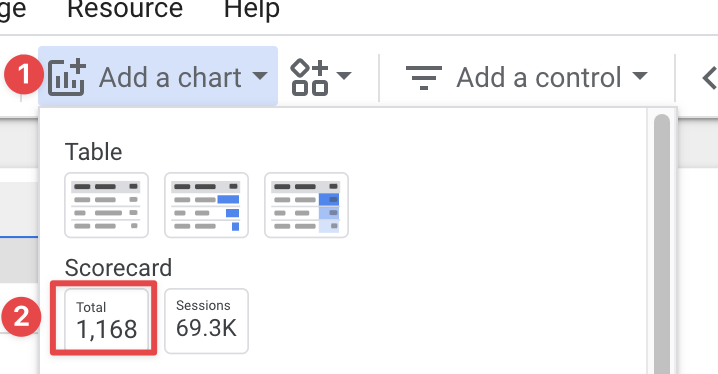Open the Help menu
This screenshot has height=374, width=718.
point(251,10)
